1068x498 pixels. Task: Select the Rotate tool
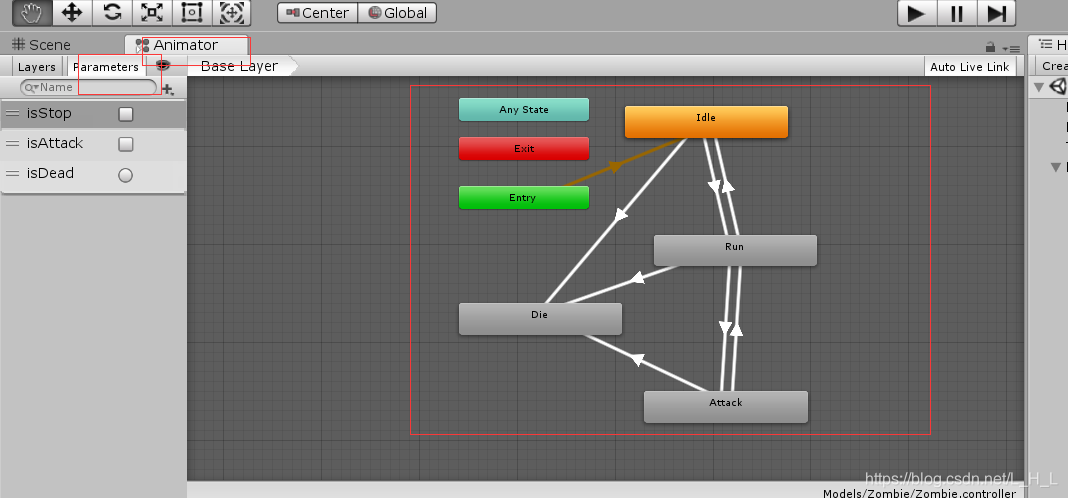[x=112, y=12]
